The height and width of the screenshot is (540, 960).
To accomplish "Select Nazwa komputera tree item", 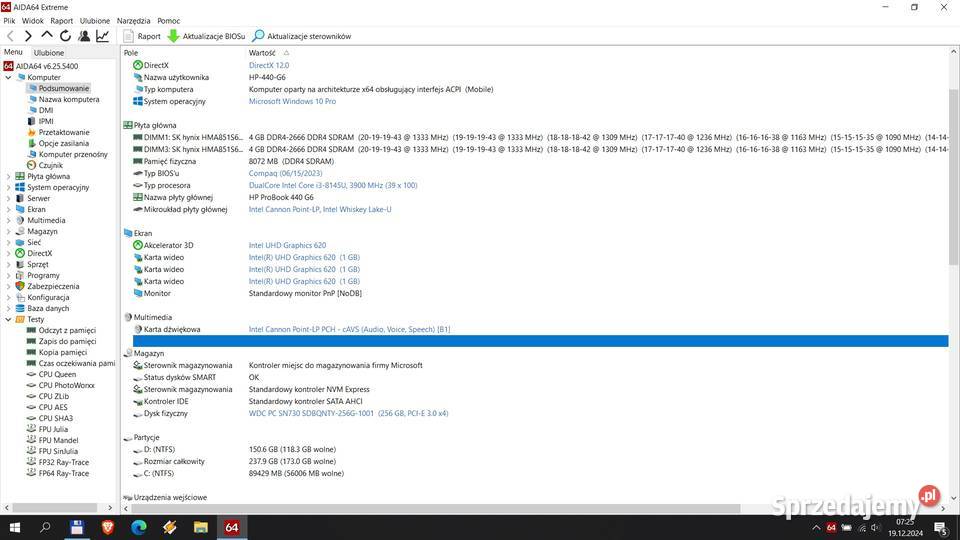I will (69, 99).
